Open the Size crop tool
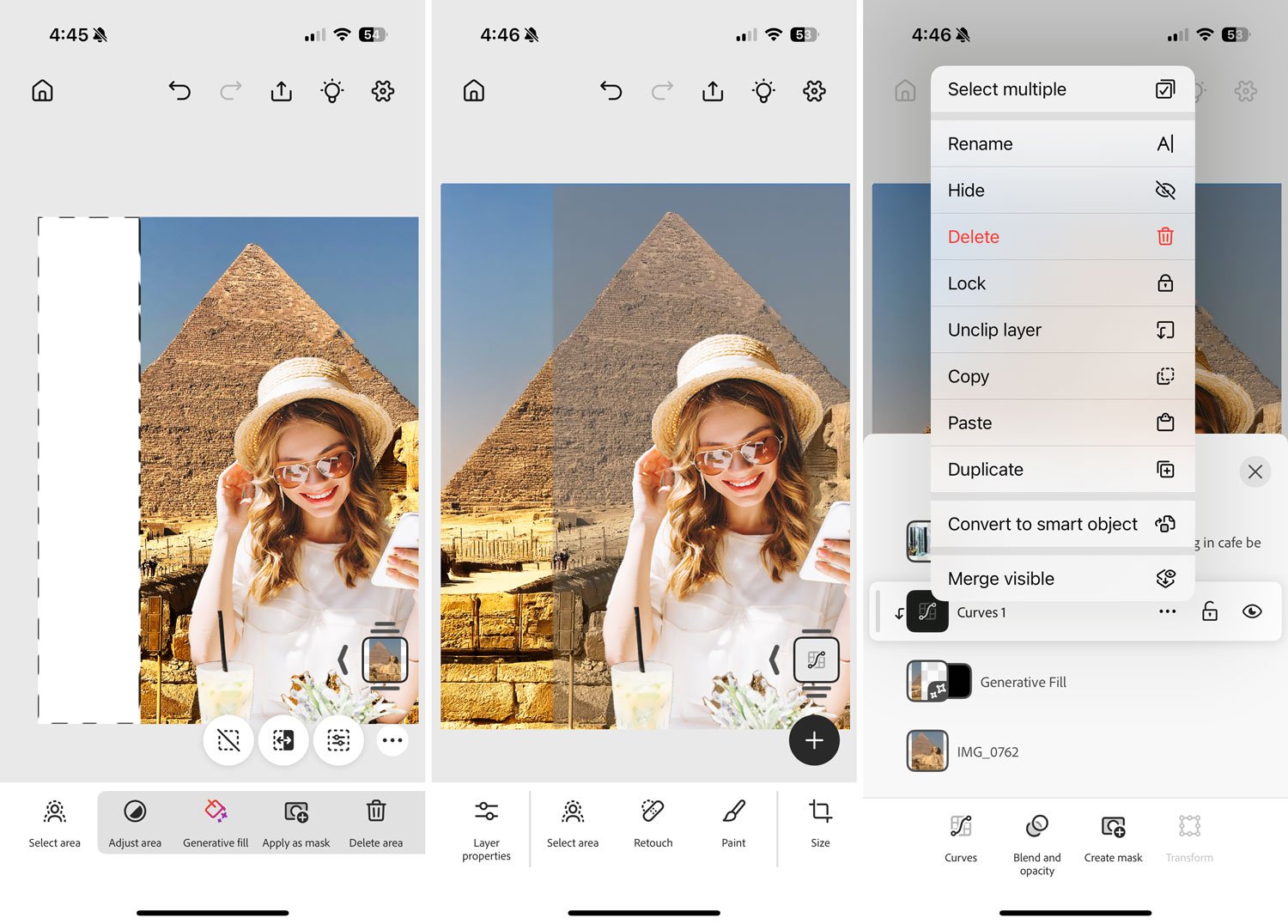The height and width of the screenshot is (924, 1288). 820,823
